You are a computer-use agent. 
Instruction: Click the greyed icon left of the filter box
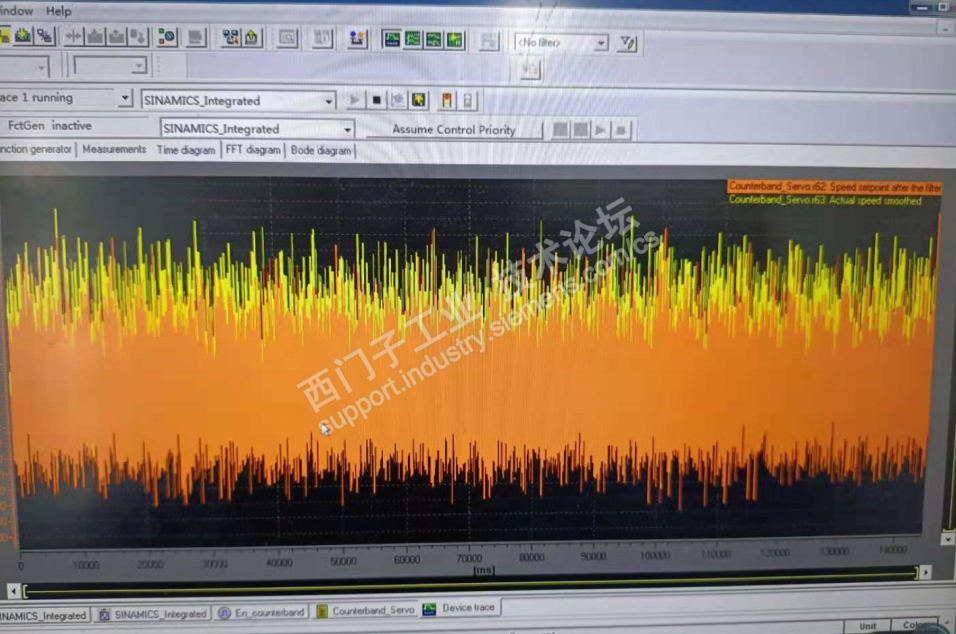[x=489, y=41]
